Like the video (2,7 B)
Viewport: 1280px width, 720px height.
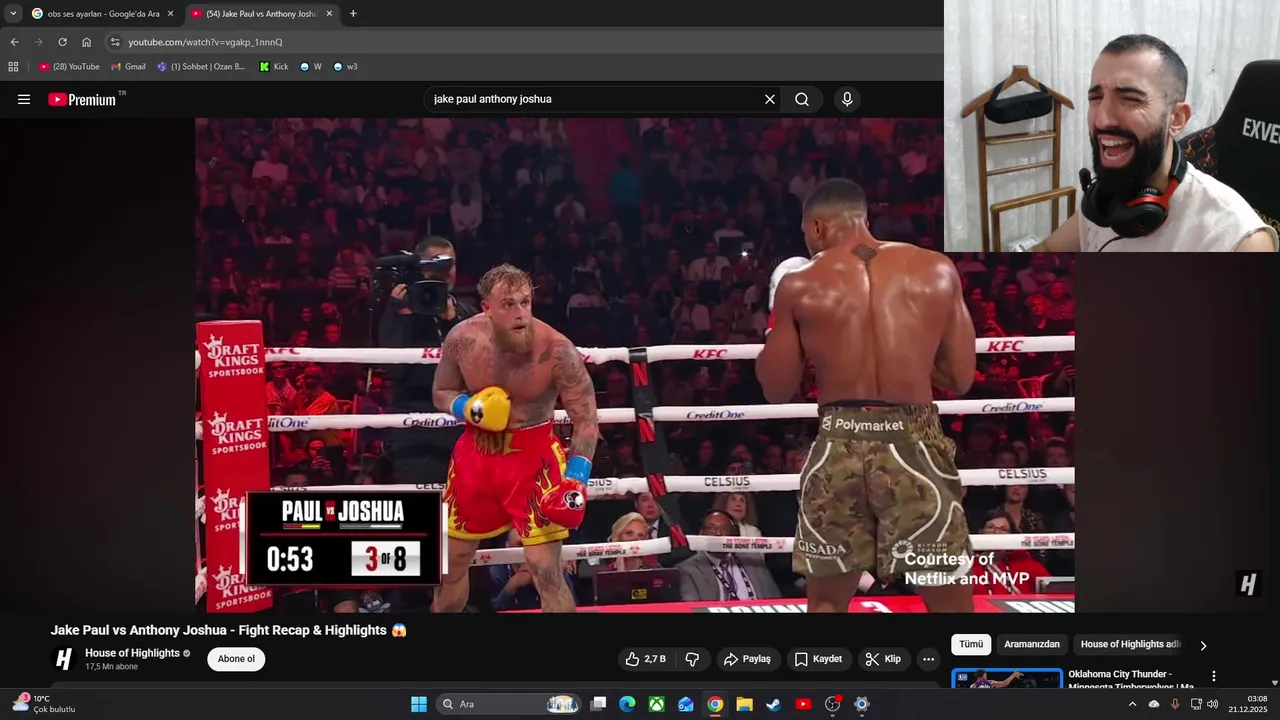pyautogui.click(x=645, y=659)
